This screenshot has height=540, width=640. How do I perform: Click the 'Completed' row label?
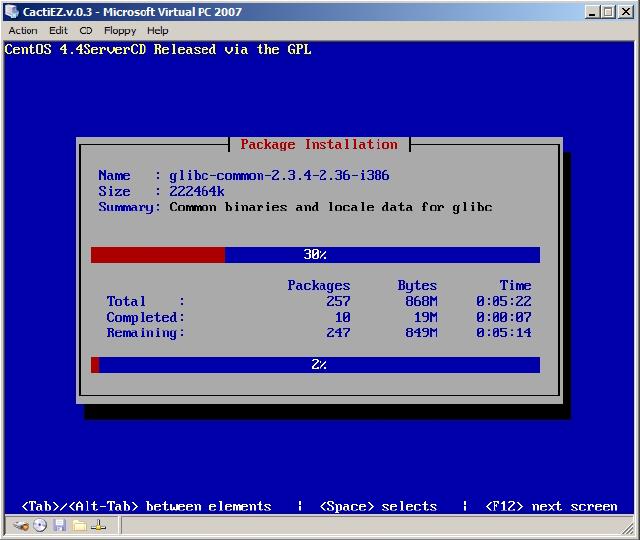(x=145, y=317)
